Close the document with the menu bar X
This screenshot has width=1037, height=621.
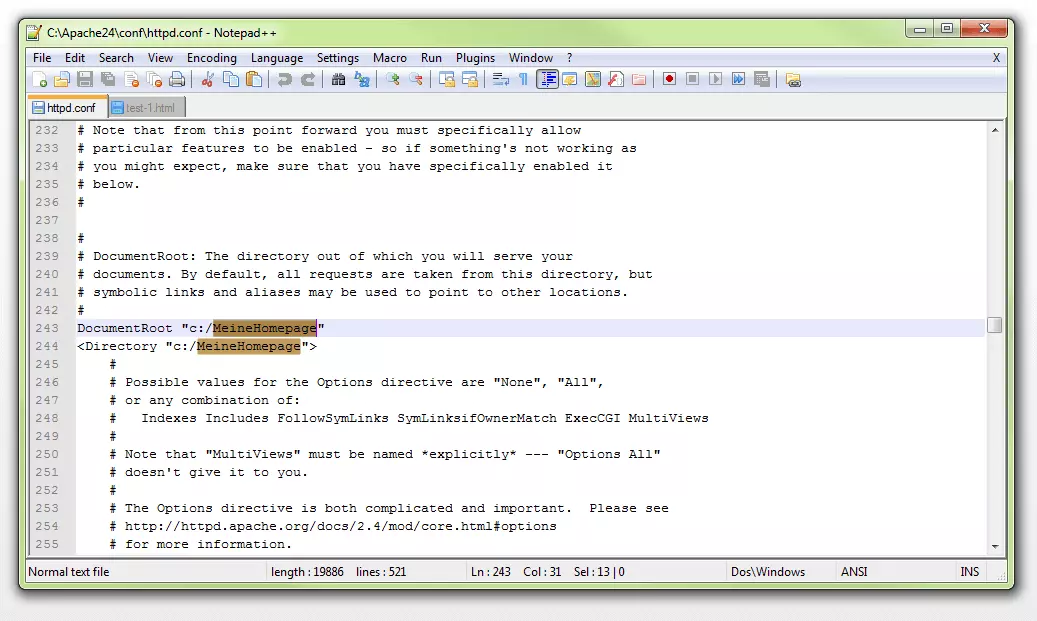(x=996, y=58)
